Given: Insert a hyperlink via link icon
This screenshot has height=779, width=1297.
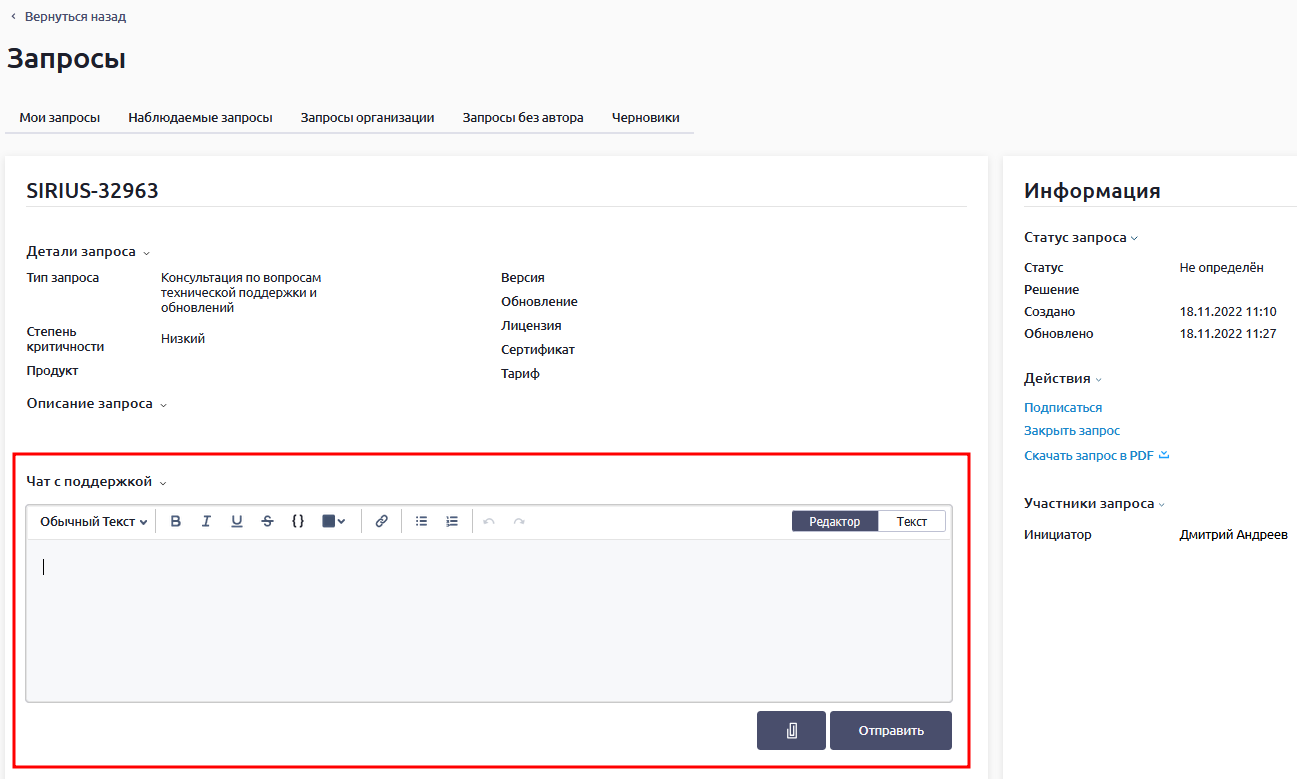Looking at the screenshot, I should coord(381,521).
